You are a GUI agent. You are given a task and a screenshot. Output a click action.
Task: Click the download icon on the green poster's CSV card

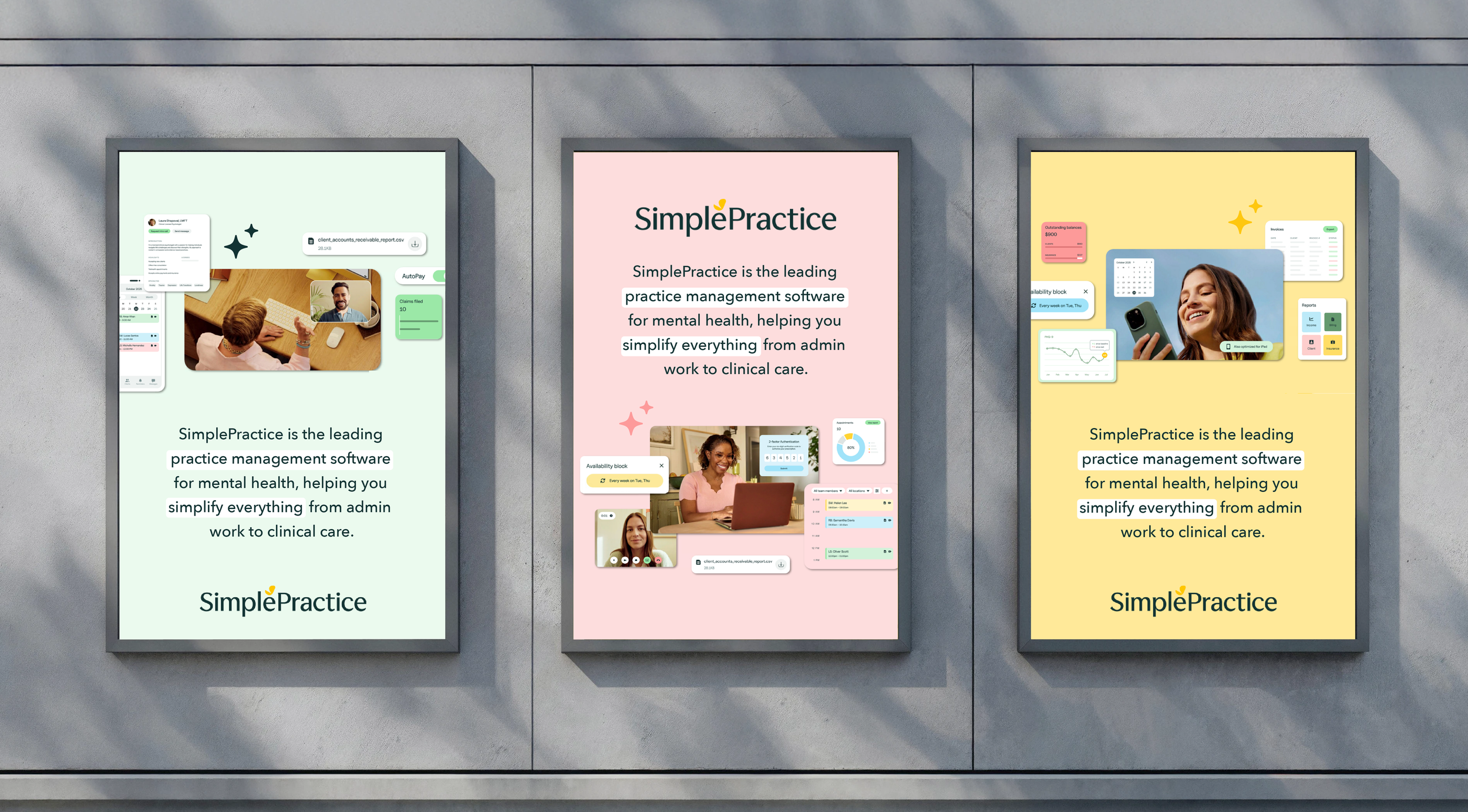click(415, 244)
